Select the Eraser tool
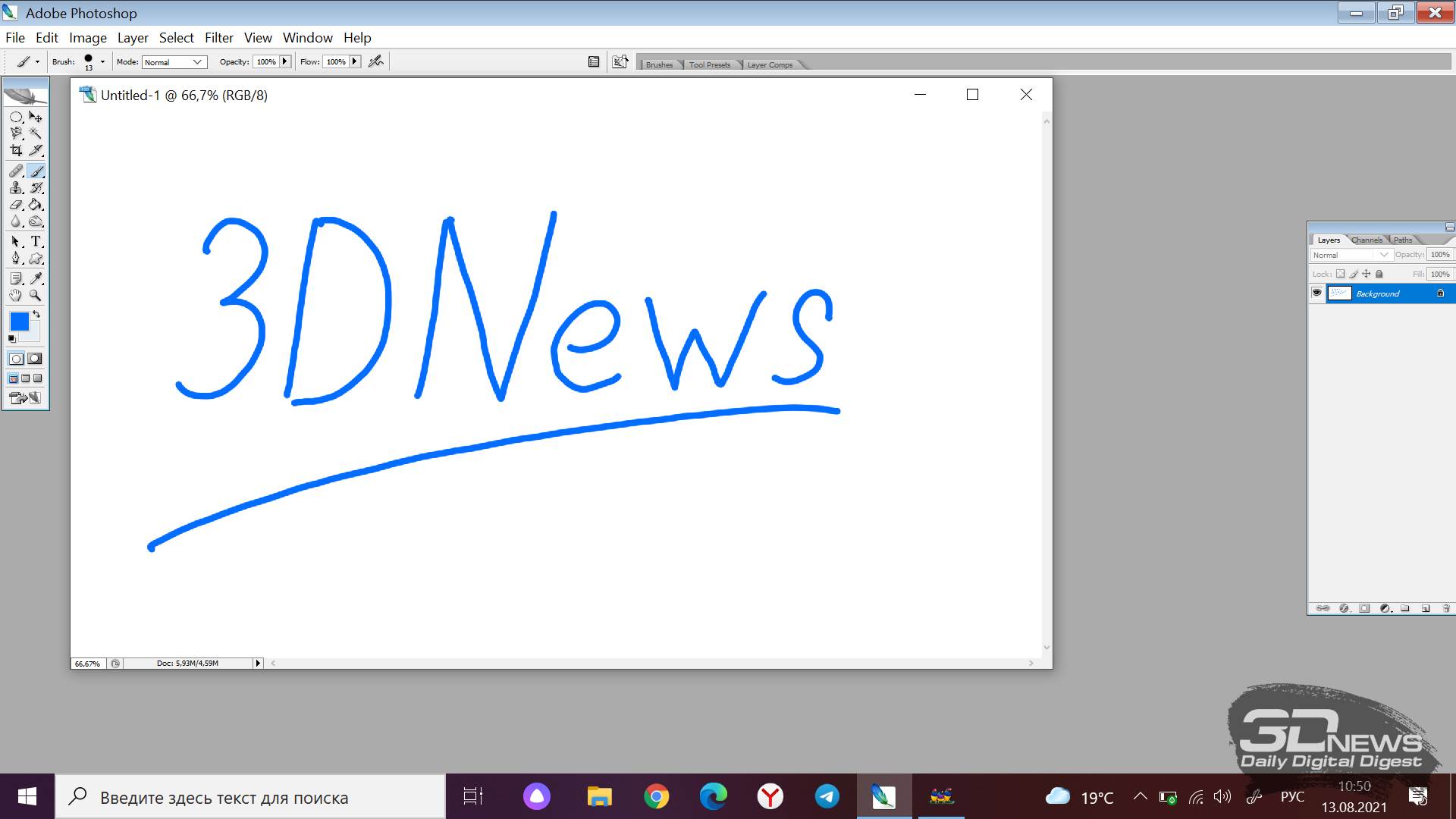Image resolution: width=1456 pixels, height=819 pixels. [16, 205]
